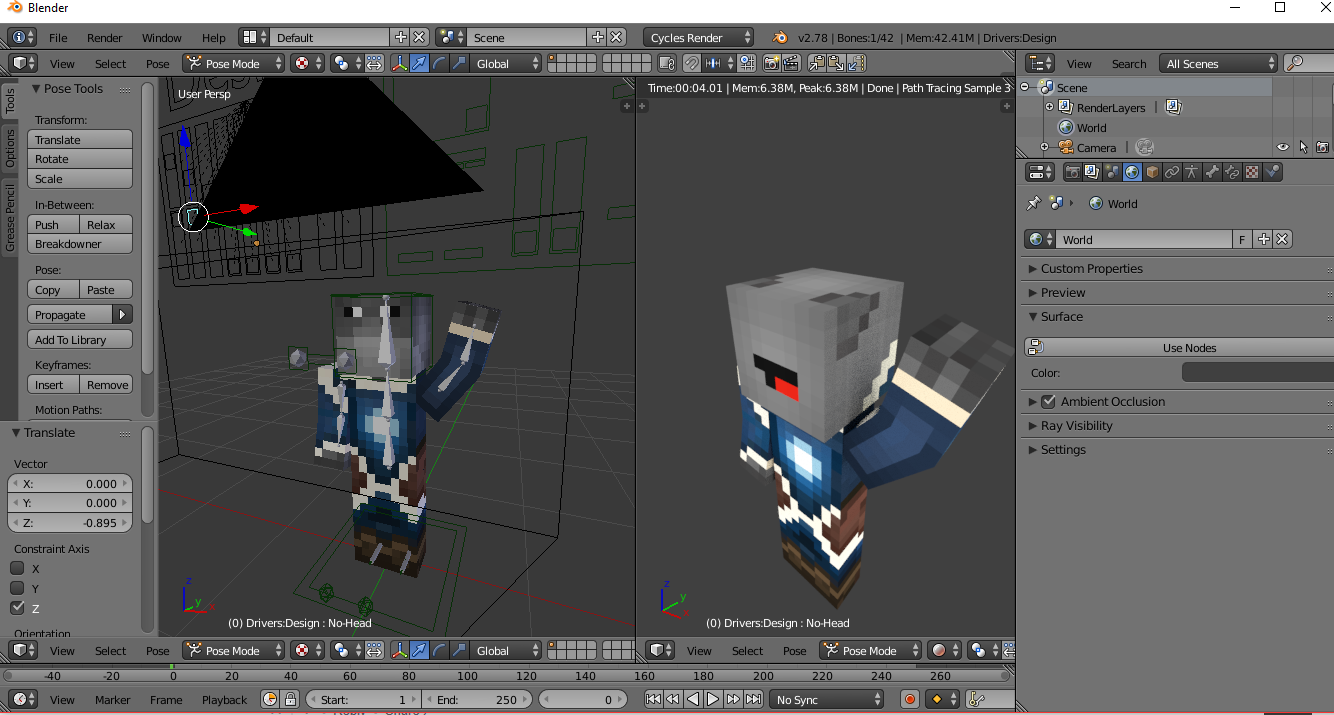Expand the RenderLayers item in outliner

1049,107
